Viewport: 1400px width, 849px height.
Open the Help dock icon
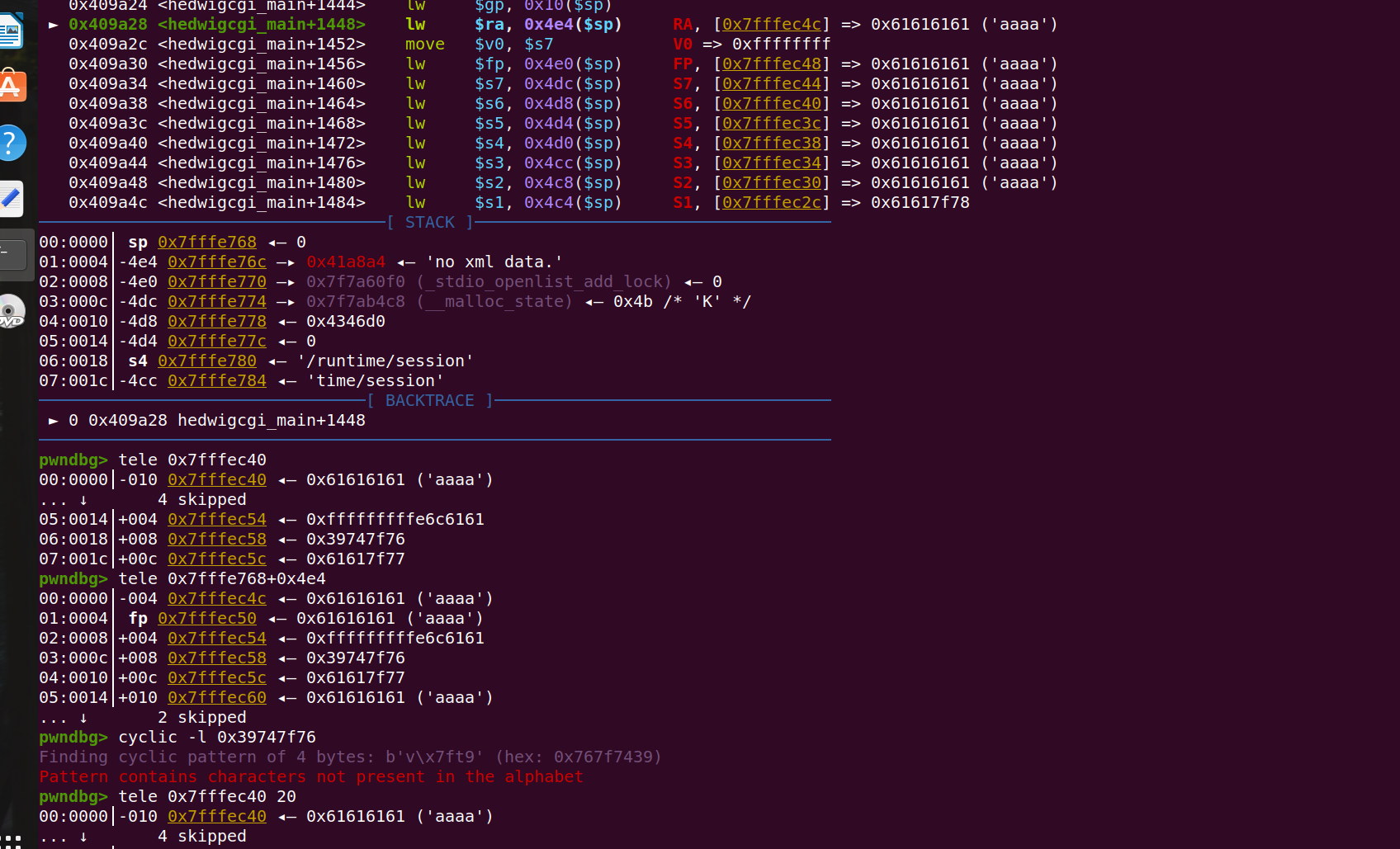[12, 143]
